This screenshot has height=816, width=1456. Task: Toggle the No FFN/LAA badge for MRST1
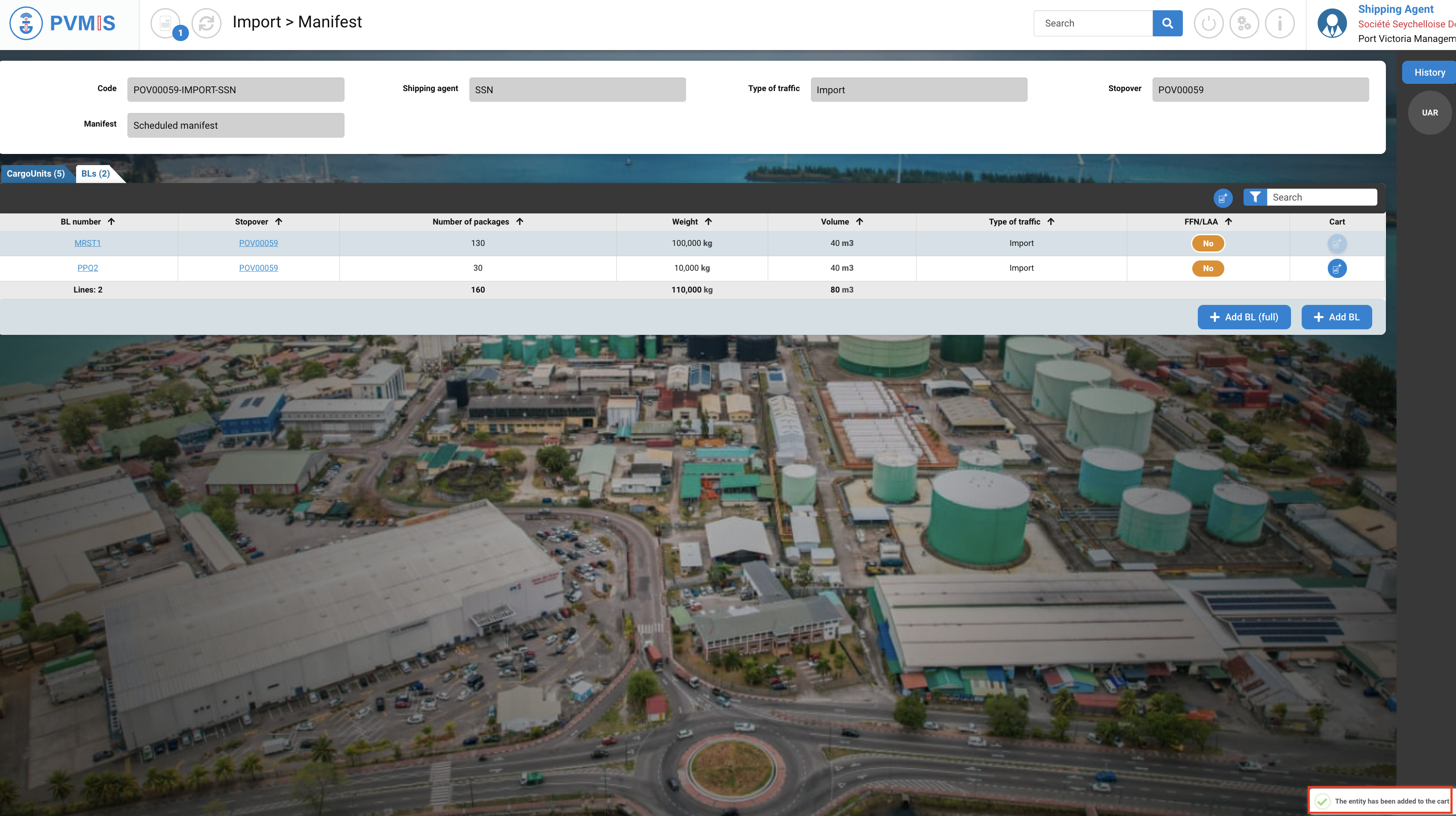1208,243
